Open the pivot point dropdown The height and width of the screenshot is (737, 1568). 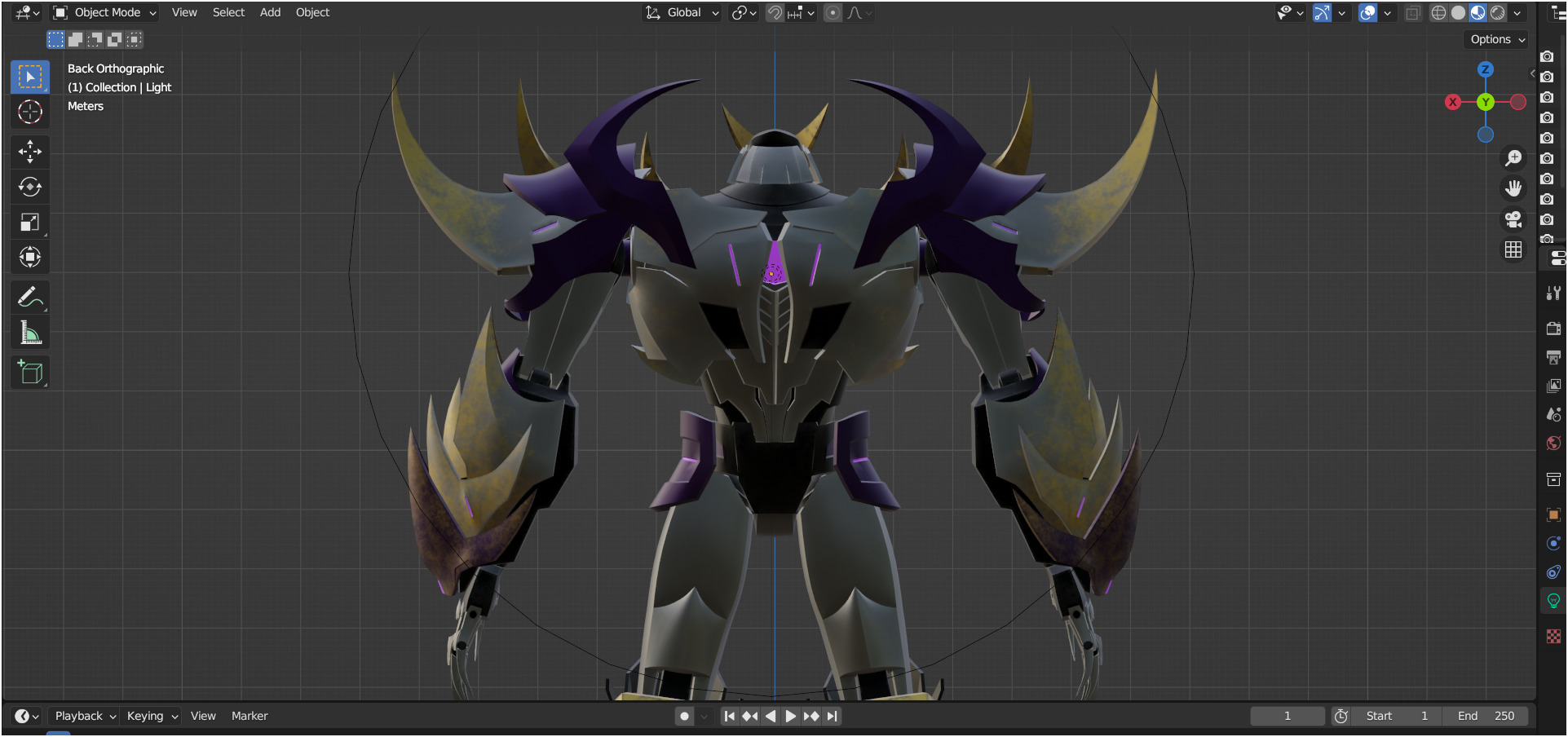744,12
